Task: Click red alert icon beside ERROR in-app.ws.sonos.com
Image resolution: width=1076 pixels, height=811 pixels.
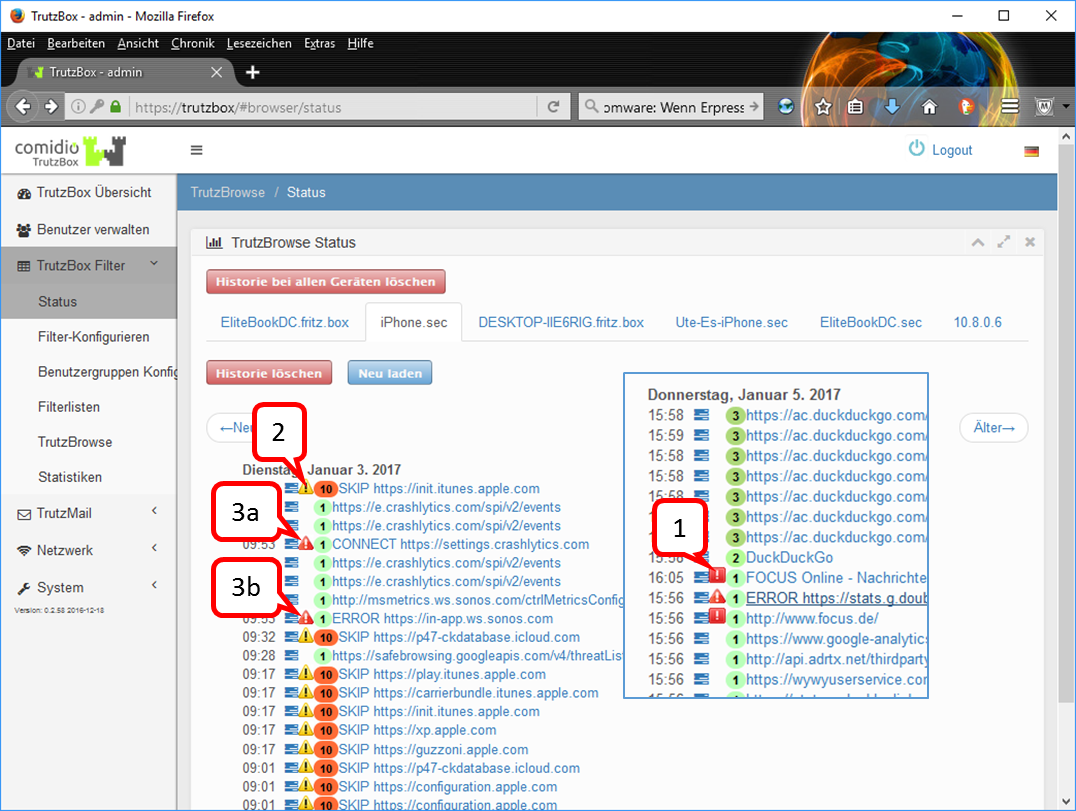Action: (305, 618)
